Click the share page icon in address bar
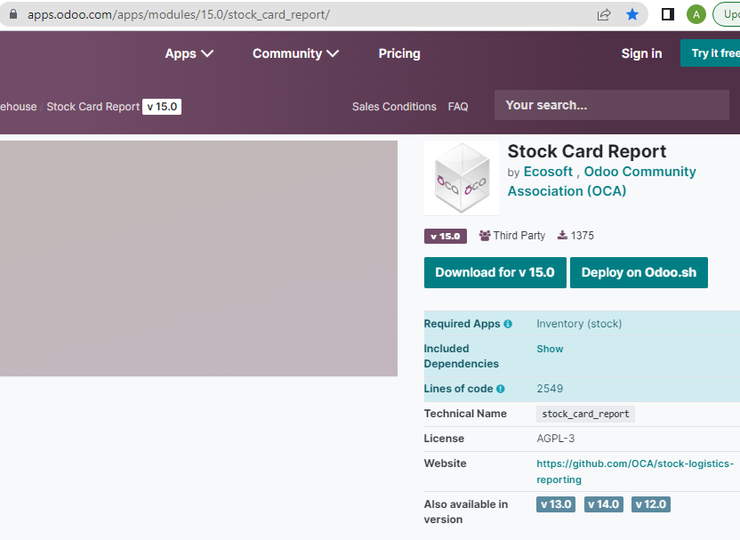Screen dimensions: 740x540 (604, 15)
